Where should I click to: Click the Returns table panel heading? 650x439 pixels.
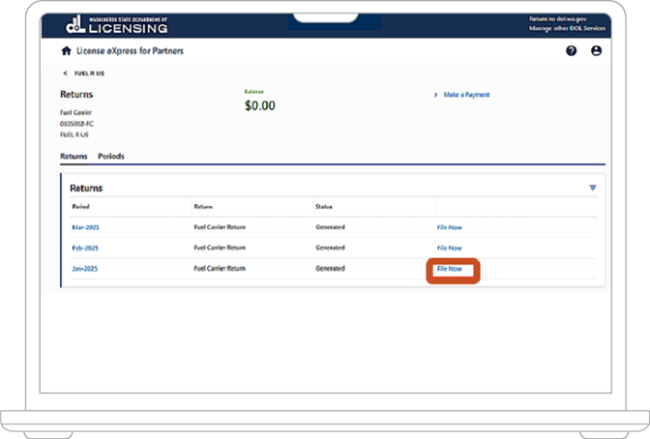(86, 188)
